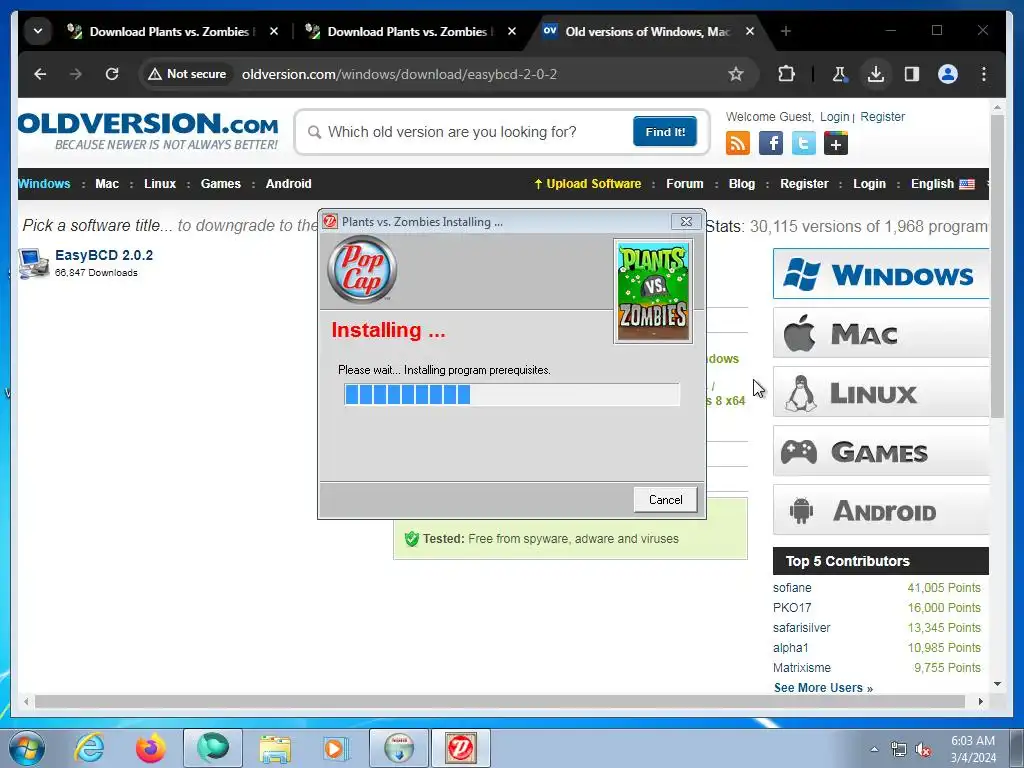Bookmark this page with the star icon
The width and height of the screenshot is (1024, 768).
(735, 74)
